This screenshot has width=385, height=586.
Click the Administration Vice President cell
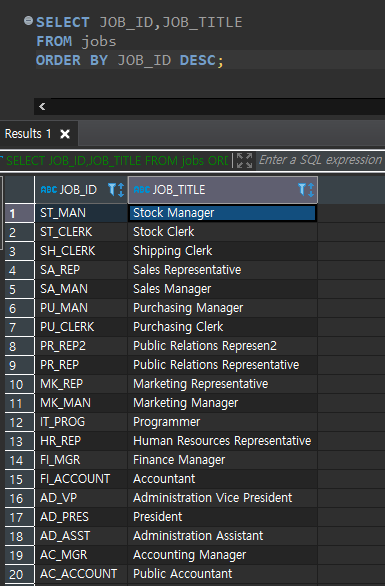(223, 498)
